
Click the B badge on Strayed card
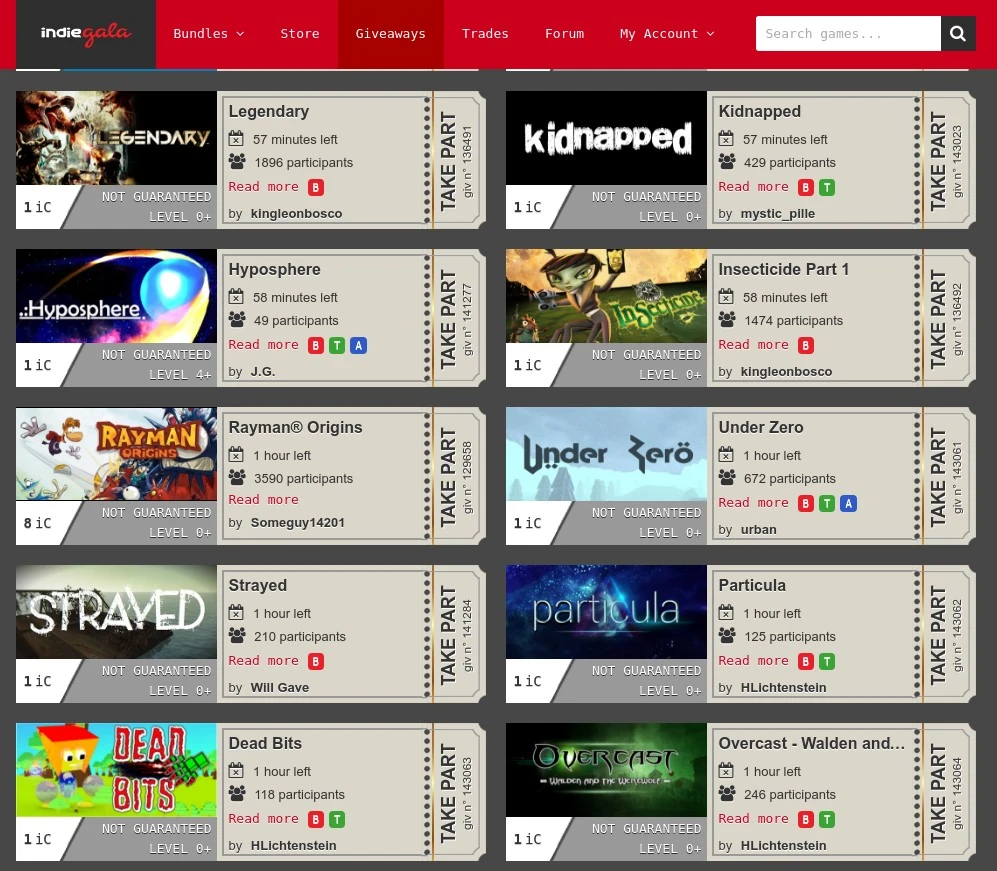pos(316,661)
